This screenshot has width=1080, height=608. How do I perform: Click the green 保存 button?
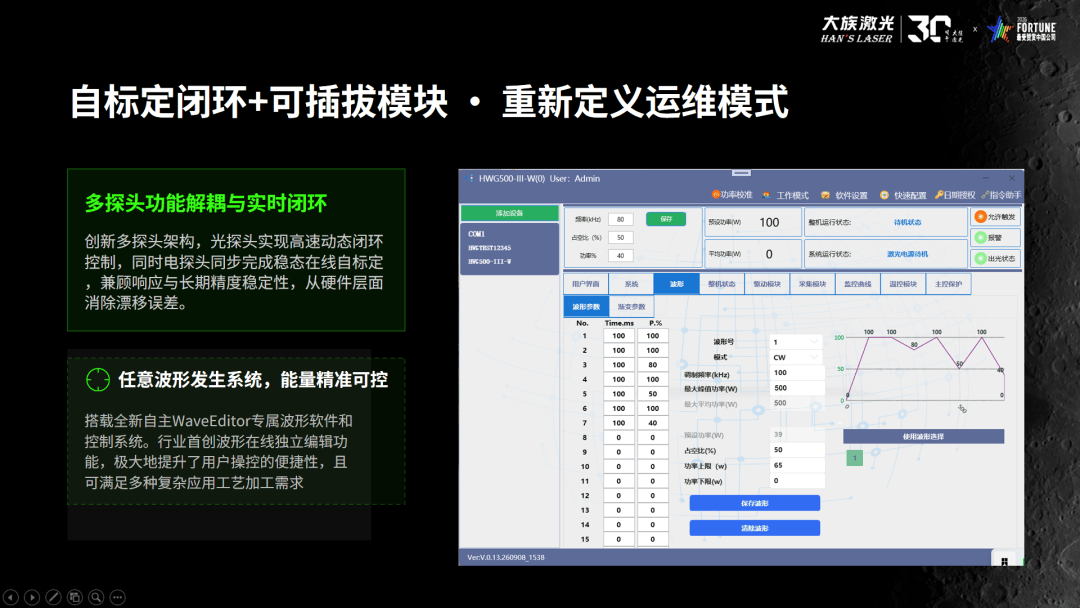coord(666,219)
